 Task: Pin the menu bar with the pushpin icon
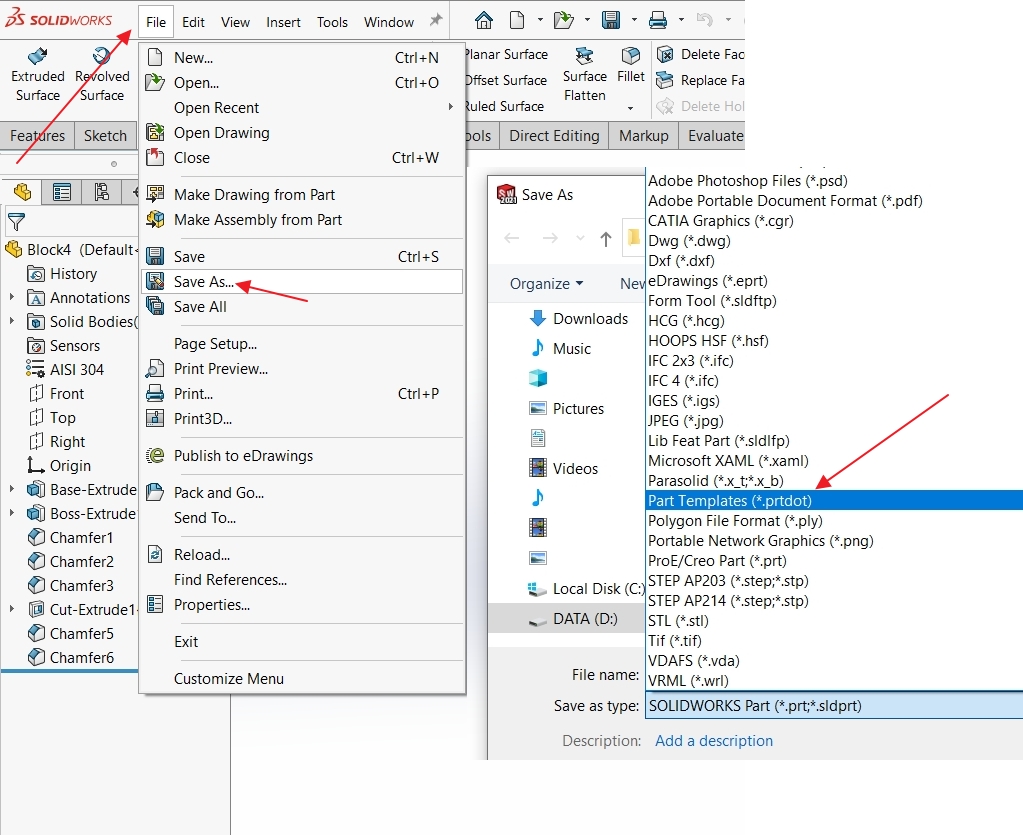point(436,20)
